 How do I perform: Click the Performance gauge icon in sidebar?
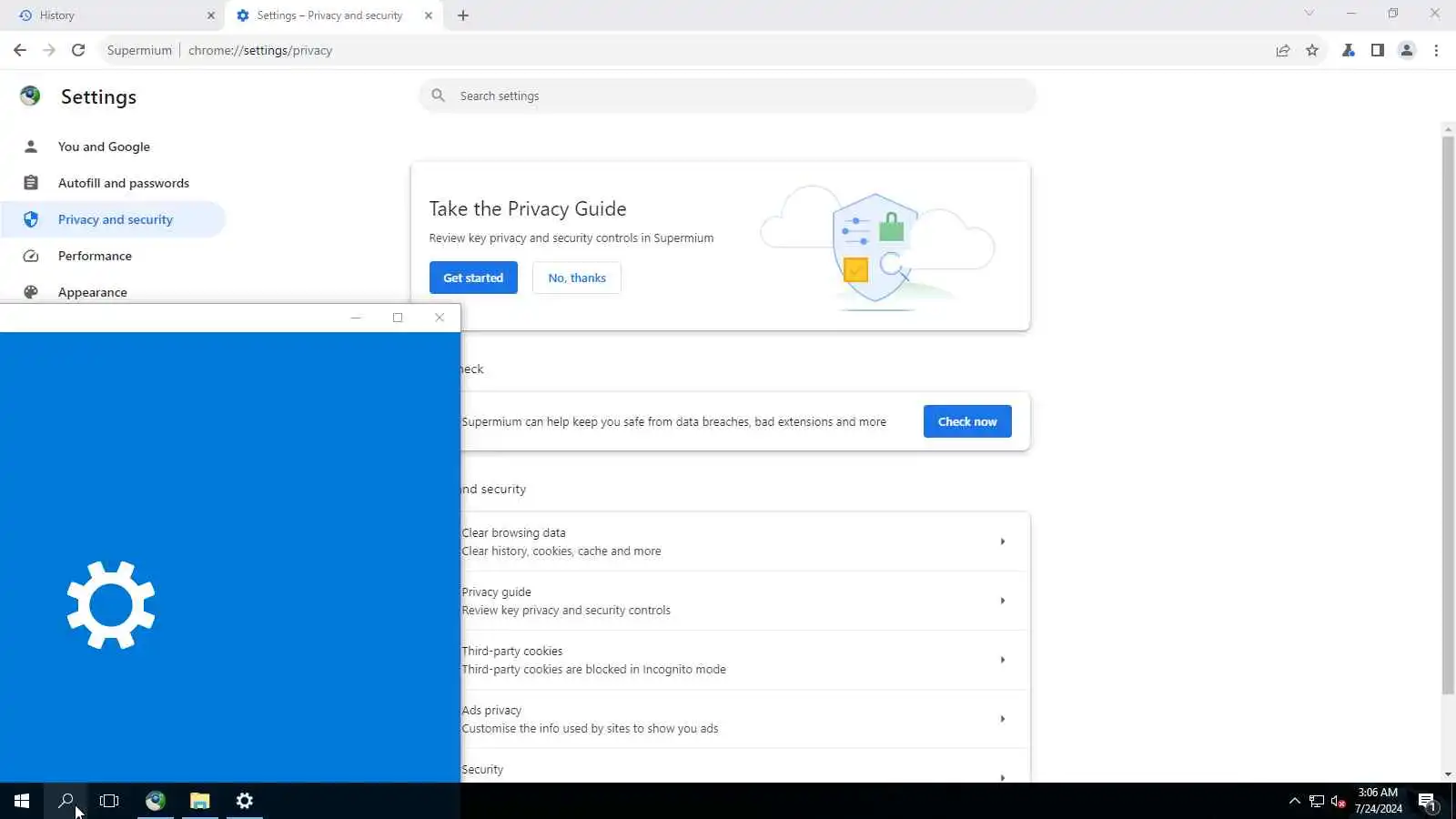click(31, 256)
